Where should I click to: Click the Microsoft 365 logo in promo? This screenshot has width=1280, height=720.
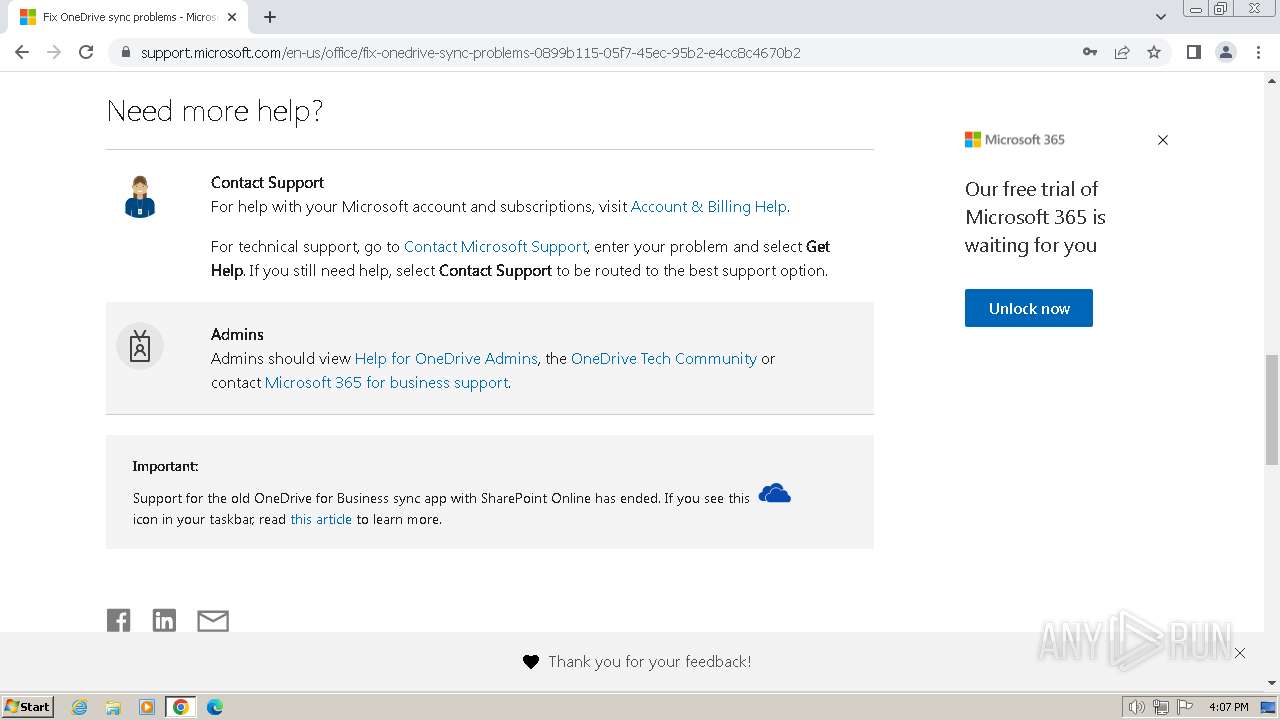point(1015,140)
